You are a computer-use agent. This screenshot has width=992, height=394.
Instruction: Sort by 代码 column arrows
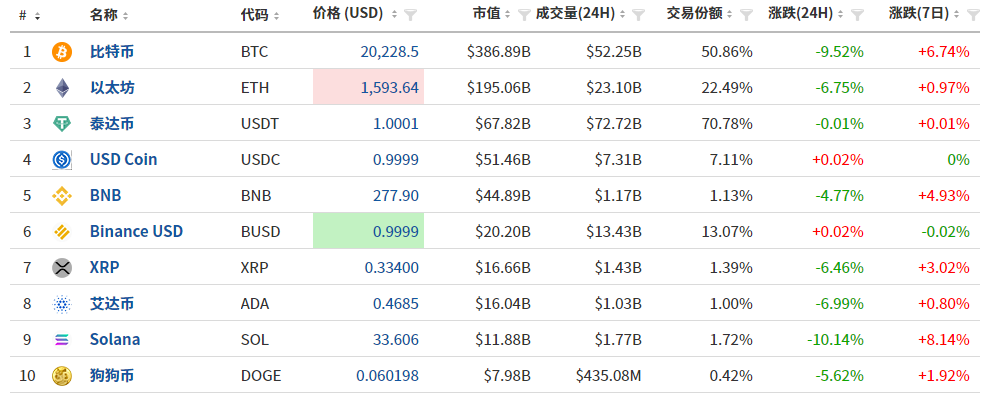tap(276, 15)
